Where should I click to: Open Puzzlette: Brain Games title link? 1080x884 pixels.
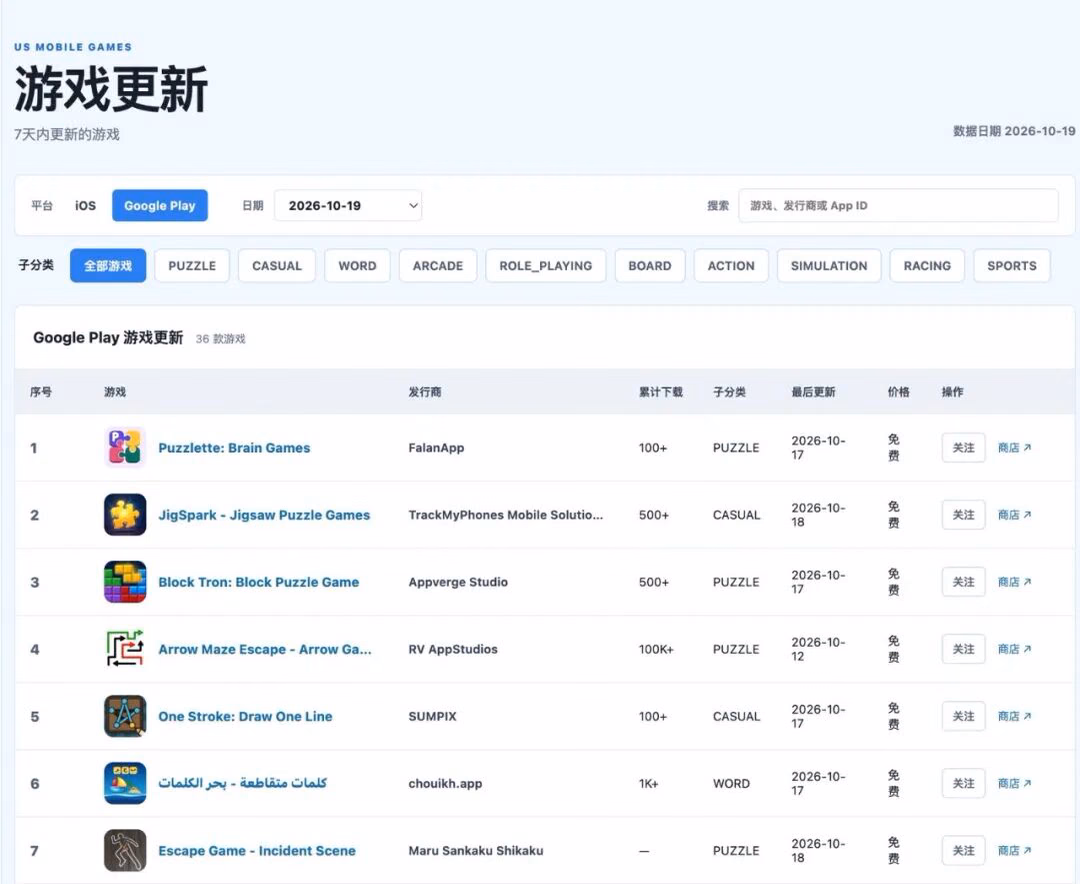234,448
